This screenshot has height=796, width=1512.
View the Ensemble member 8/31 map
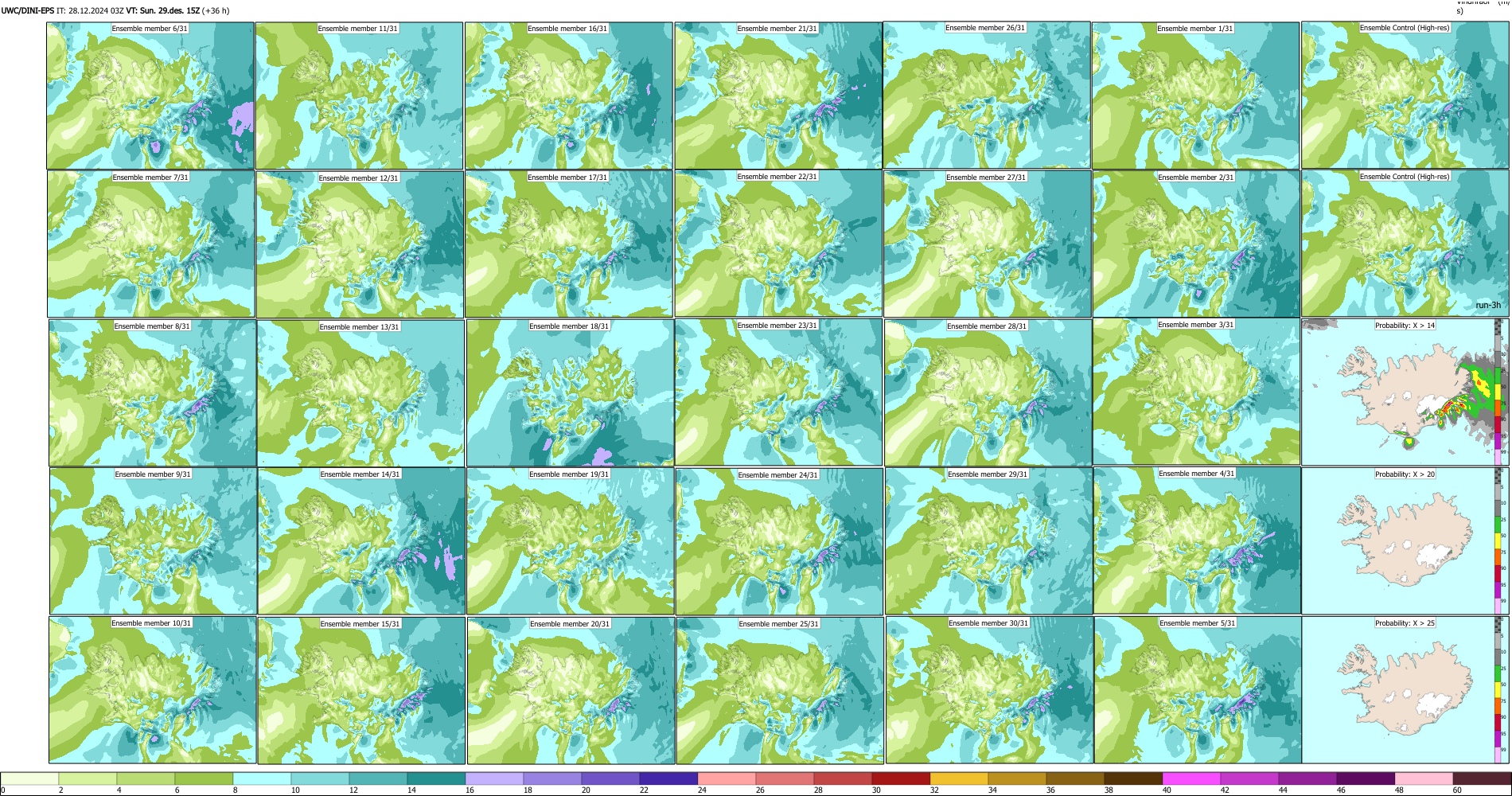click(152, 392)
